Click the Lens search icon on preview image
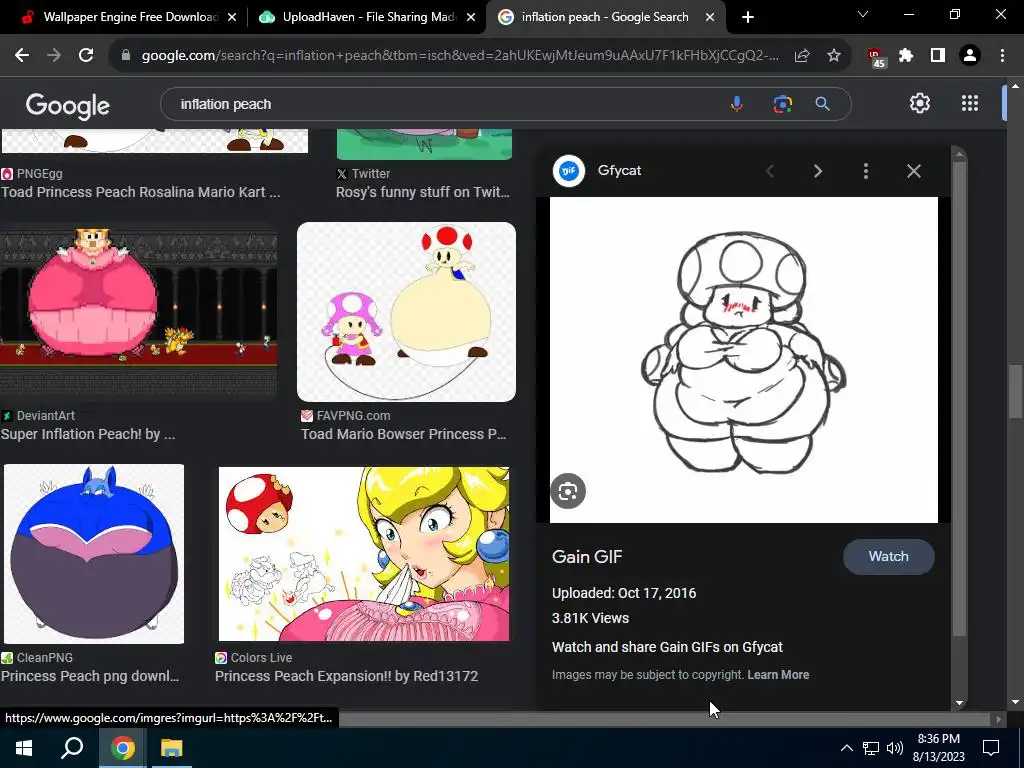 pyautogui.click(x=568, y=491)
